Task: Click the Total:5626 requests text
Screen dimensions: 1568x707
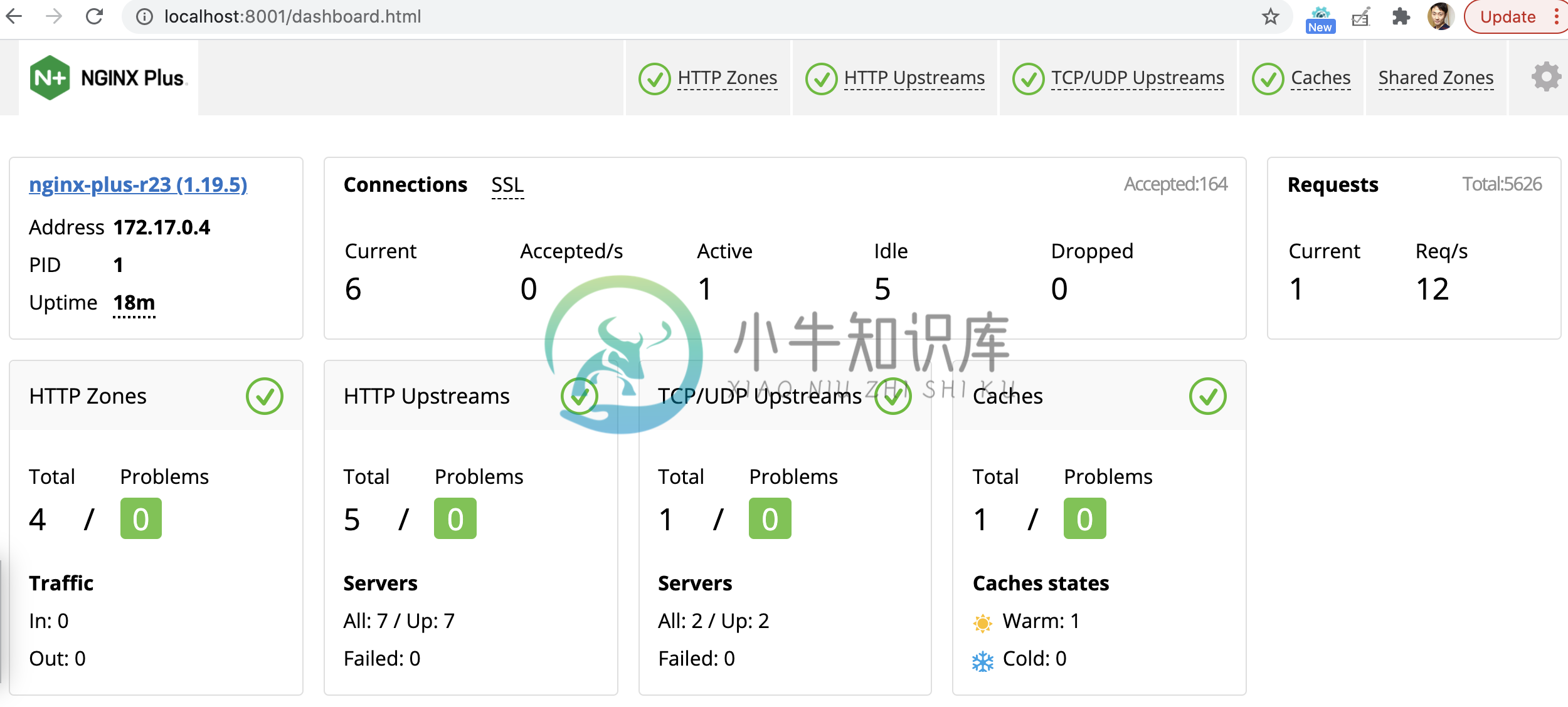Action: 1502,184
